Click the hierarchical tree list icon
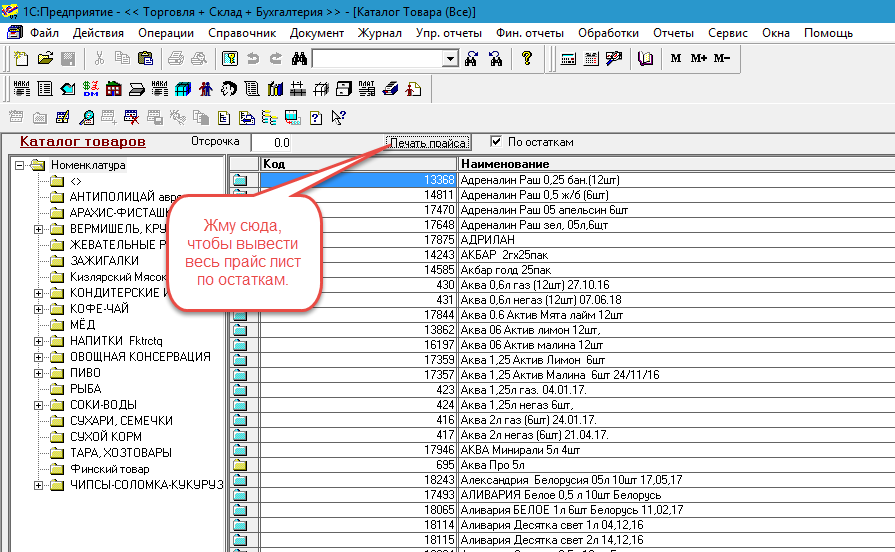The image size is (895, 552). point(269,118)
